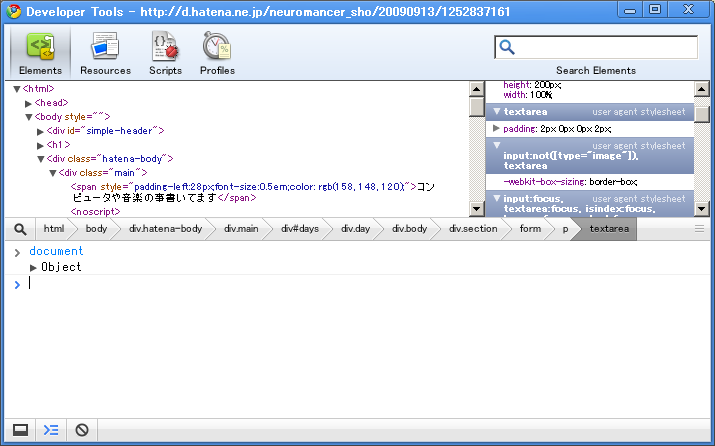Select div.day breadcrumb
The height and width of the screenshot is (446, 715).
pyautogui.click(x=356, y=229)
